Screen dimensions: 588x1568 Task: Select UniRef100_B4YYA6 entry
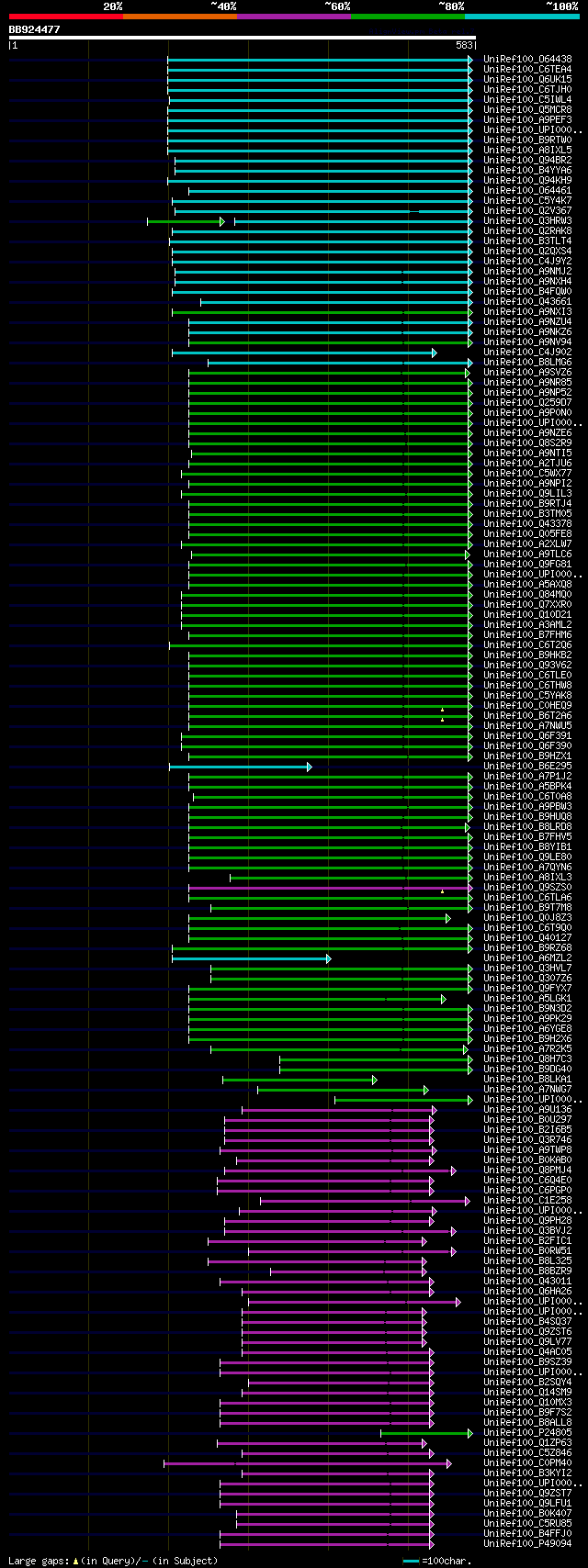[527, 170]
